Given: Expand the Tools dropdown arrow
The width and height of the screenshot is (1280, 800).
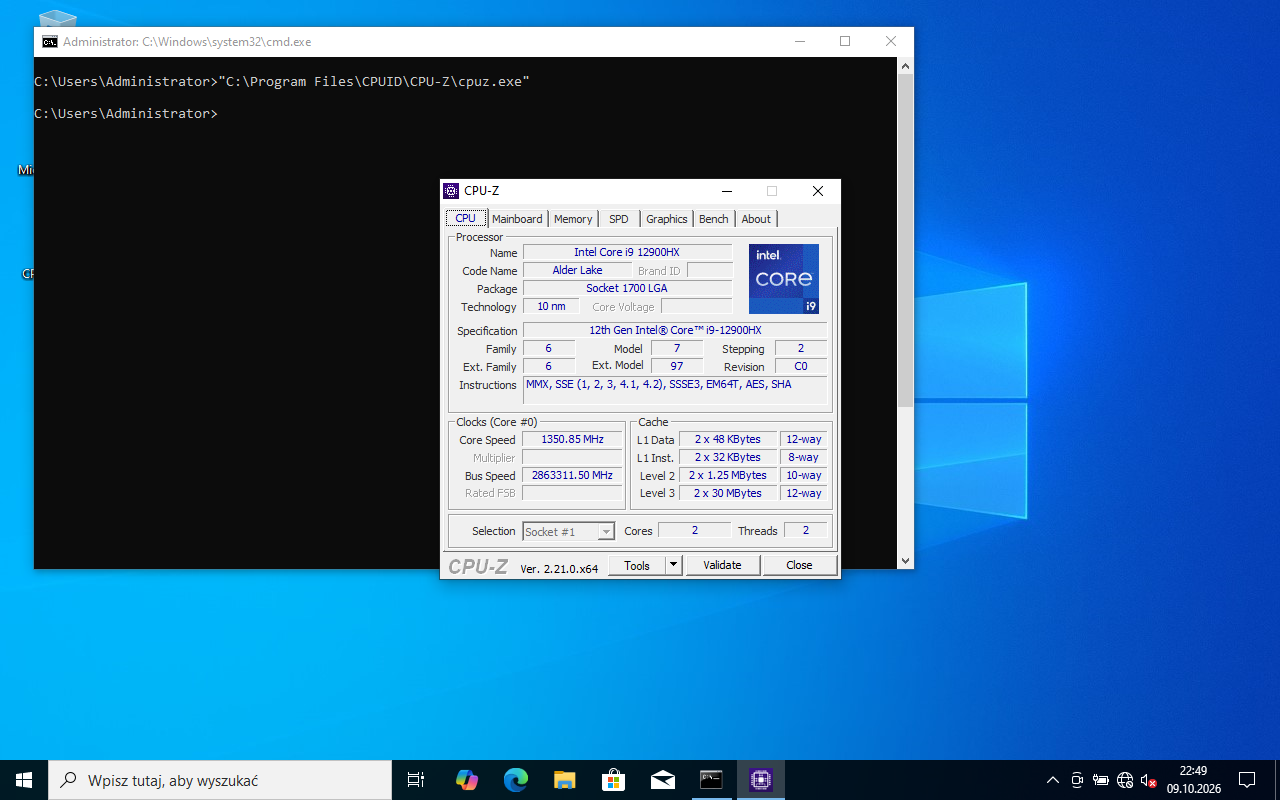Looking at the screenshot, I should 674,565.
